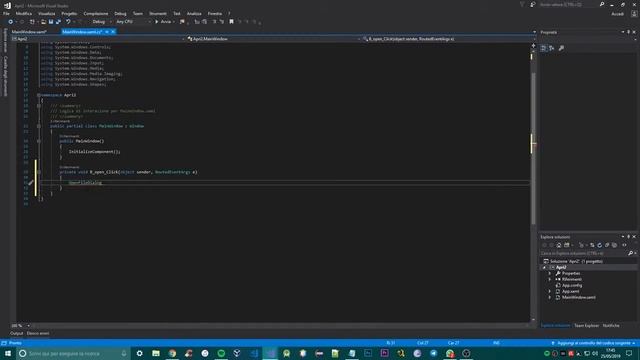The width and height of the screenshot is (640, 360).
Task: Click the OpenFileDialog text in code
Action: [85, 183]
